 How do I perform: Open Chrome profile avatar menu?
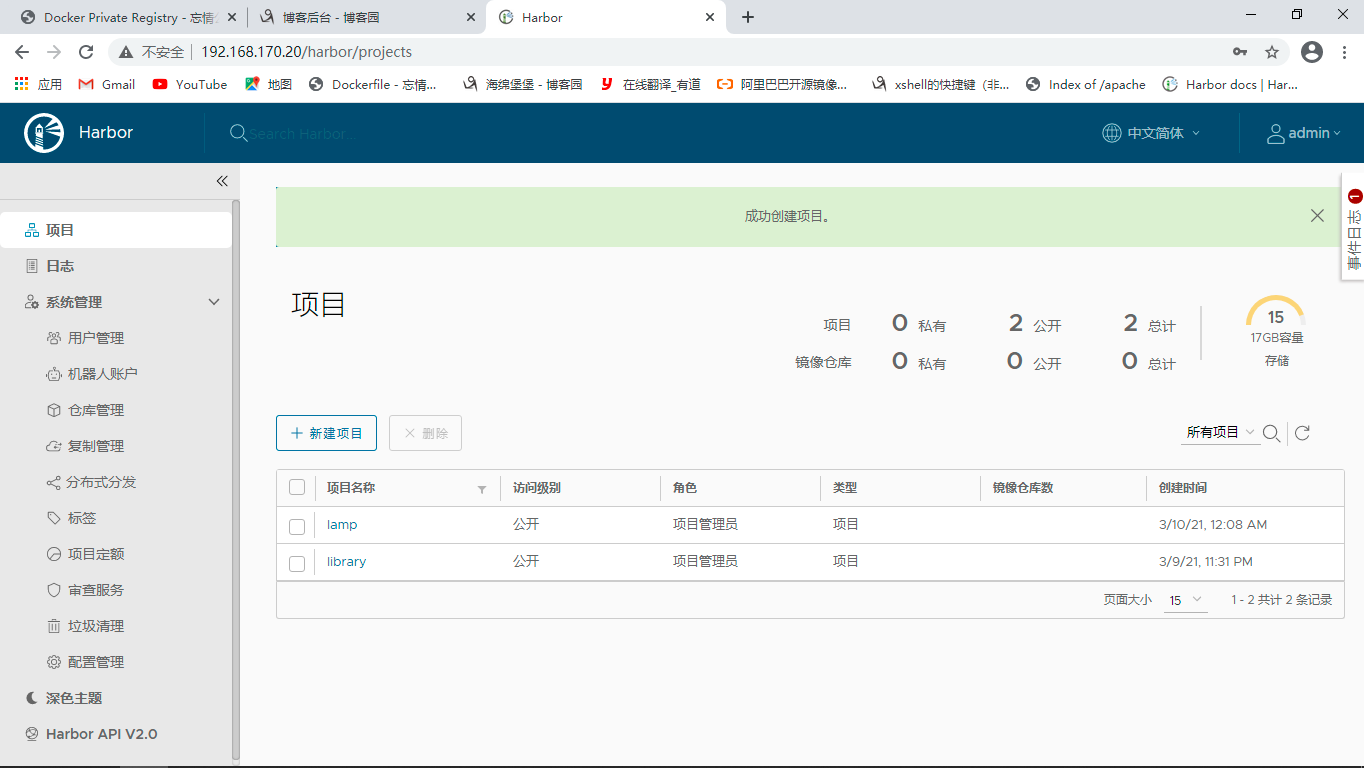[1312, 52]
